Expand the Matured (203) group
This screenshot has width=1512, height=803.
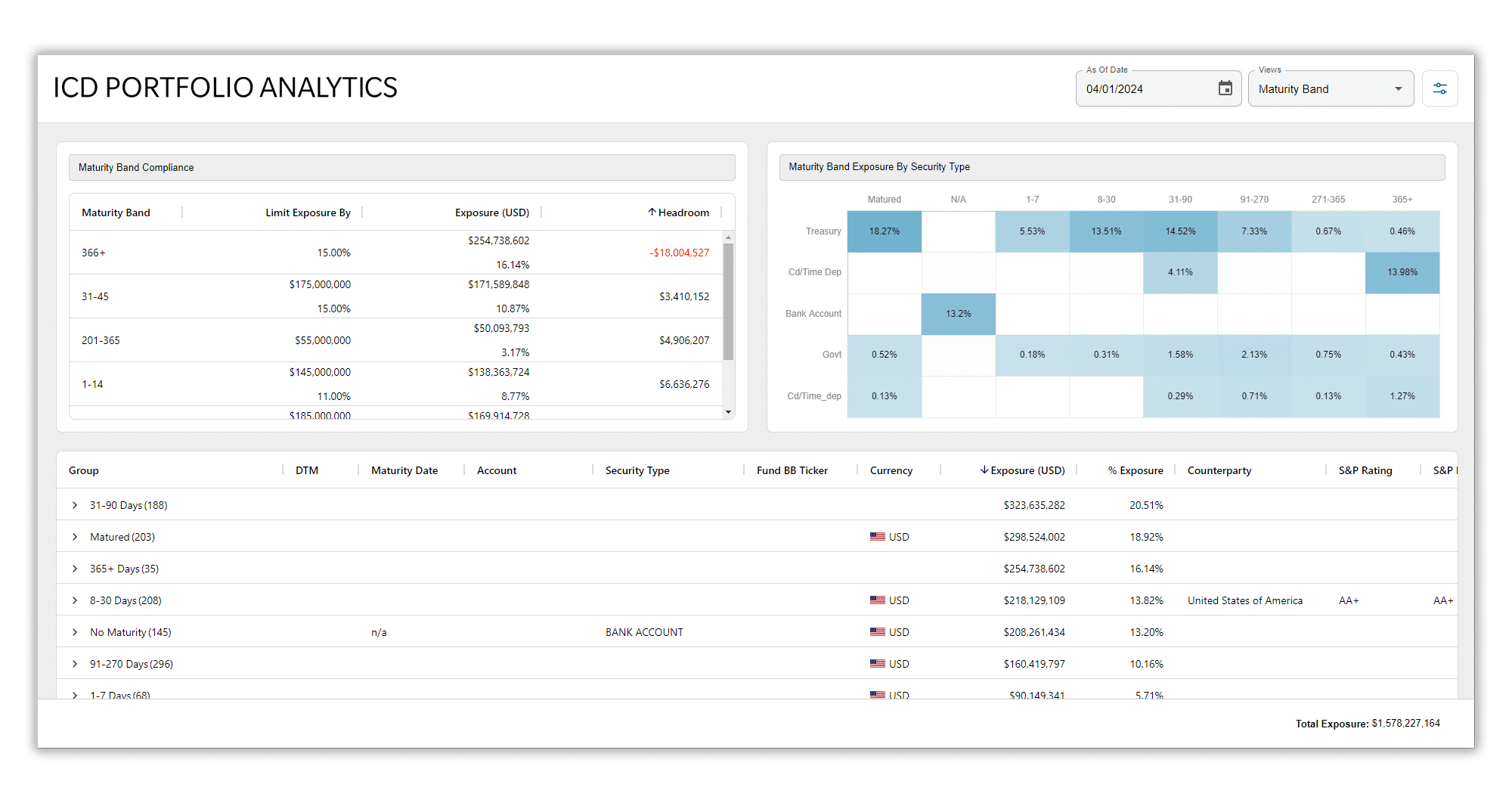[75, 537]
